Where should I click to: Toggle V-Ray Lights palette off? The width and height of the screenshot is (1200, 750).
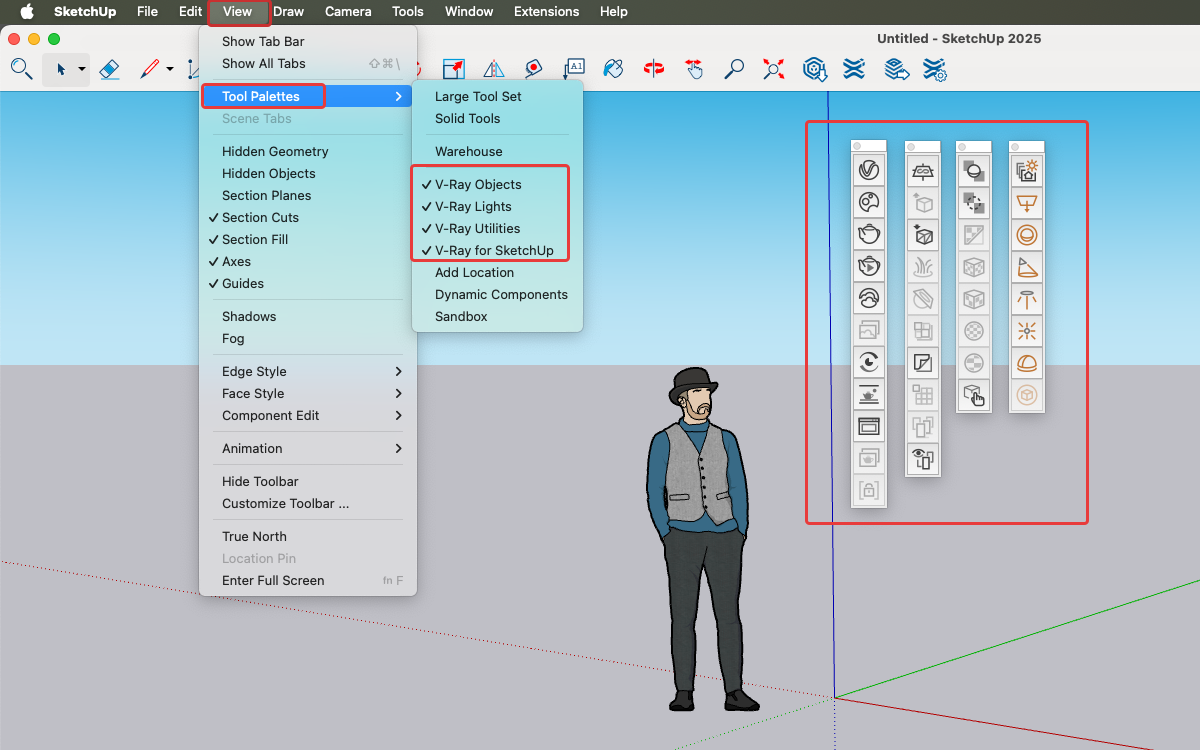(472, 207)
